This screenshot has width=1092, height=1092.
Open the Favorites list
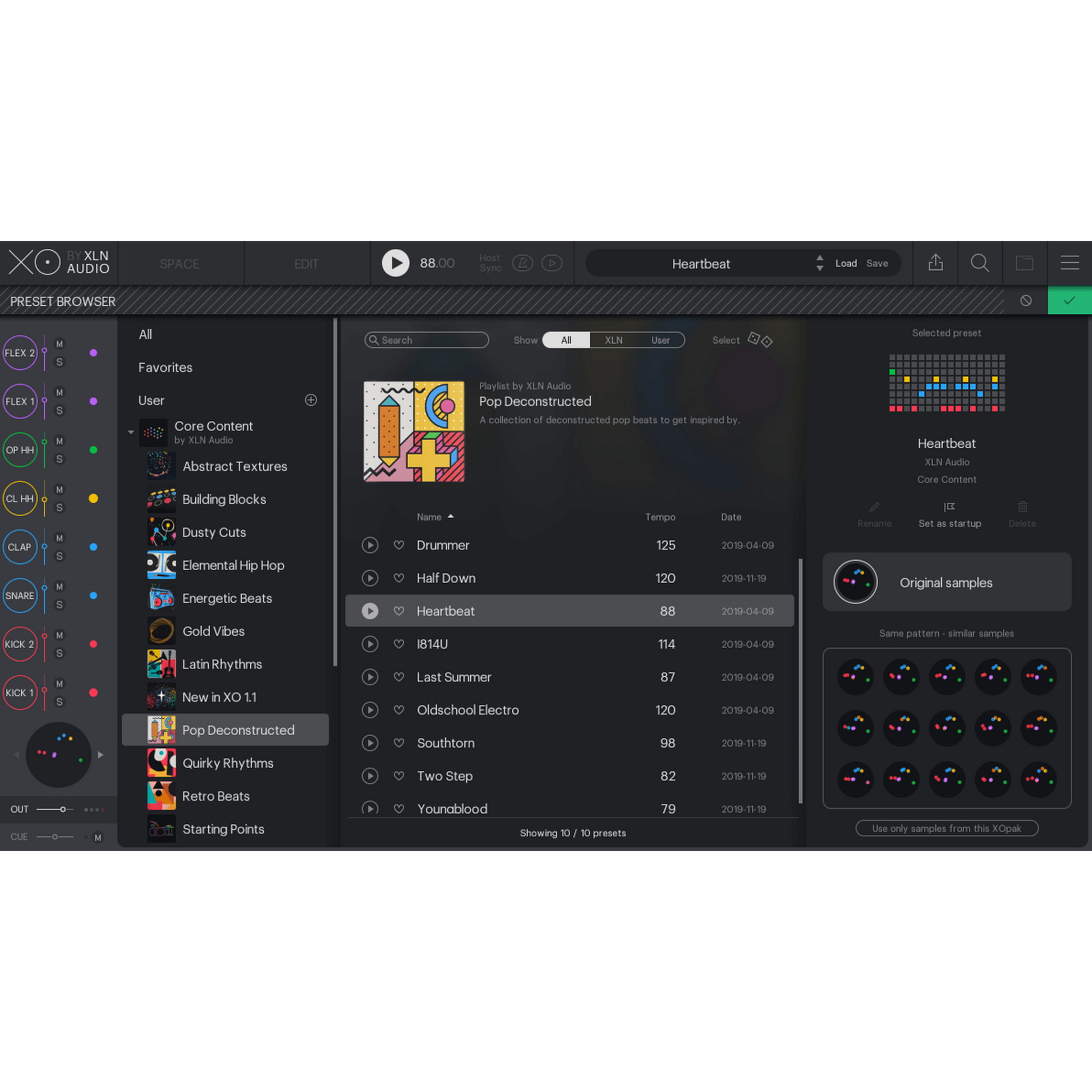(x=166, y=368)
